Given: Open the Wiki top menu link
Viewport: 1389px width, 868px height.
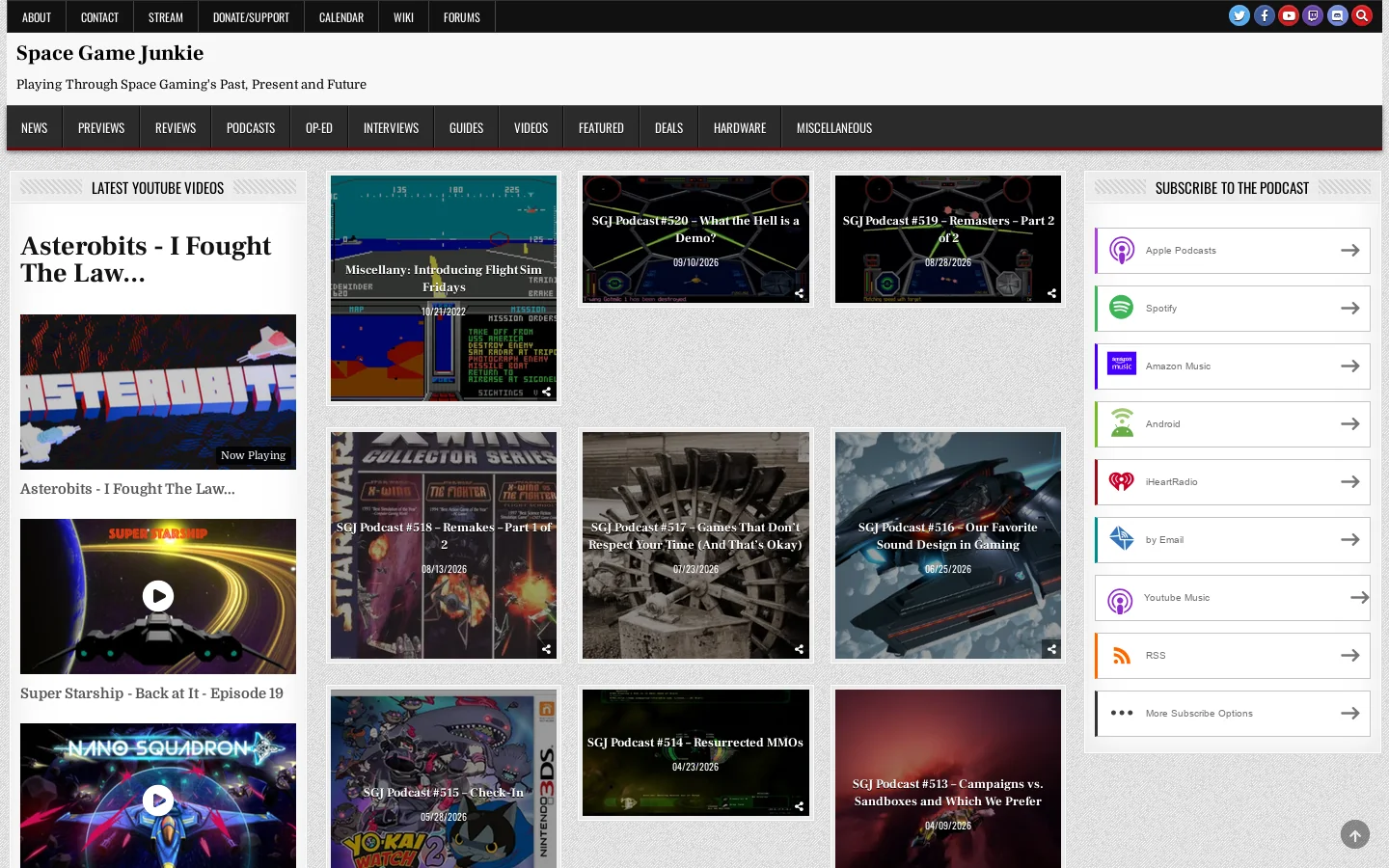Looking at the screenshot, I should coord(404,17).
